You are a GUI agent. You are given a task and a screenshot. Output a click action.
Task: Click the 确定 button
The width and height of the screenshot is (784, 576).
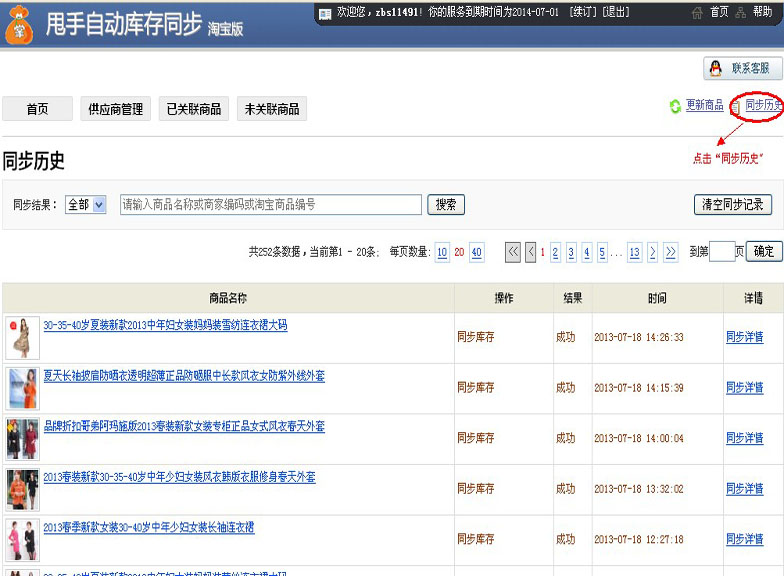point(764,252)
